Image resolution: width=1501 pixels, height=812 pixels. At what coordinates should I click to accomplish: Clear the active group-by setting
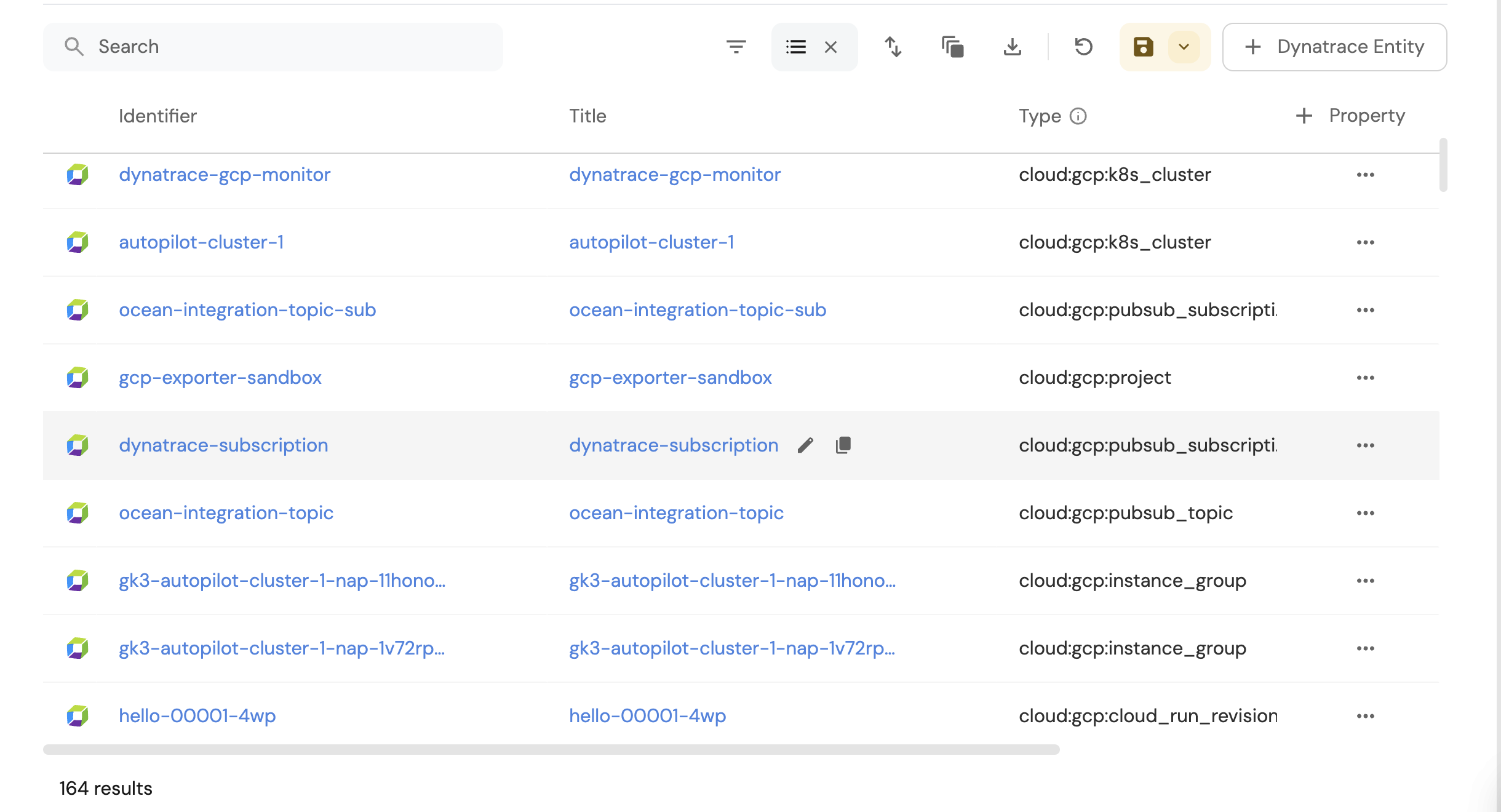coord(830,47)
